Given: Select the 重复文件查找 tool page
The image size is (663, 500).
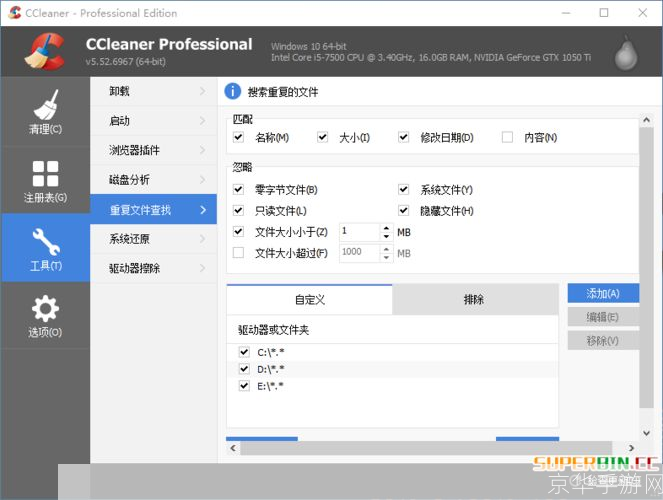Looking at the screenshot, I should [153, 209].
